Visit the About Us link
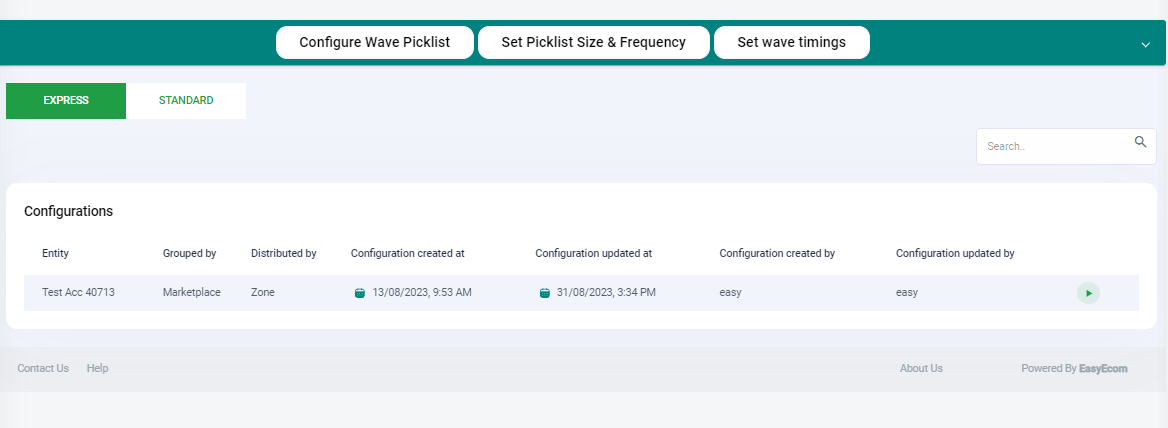Viewport: 1168px width, 428px height. click(921, 368)
